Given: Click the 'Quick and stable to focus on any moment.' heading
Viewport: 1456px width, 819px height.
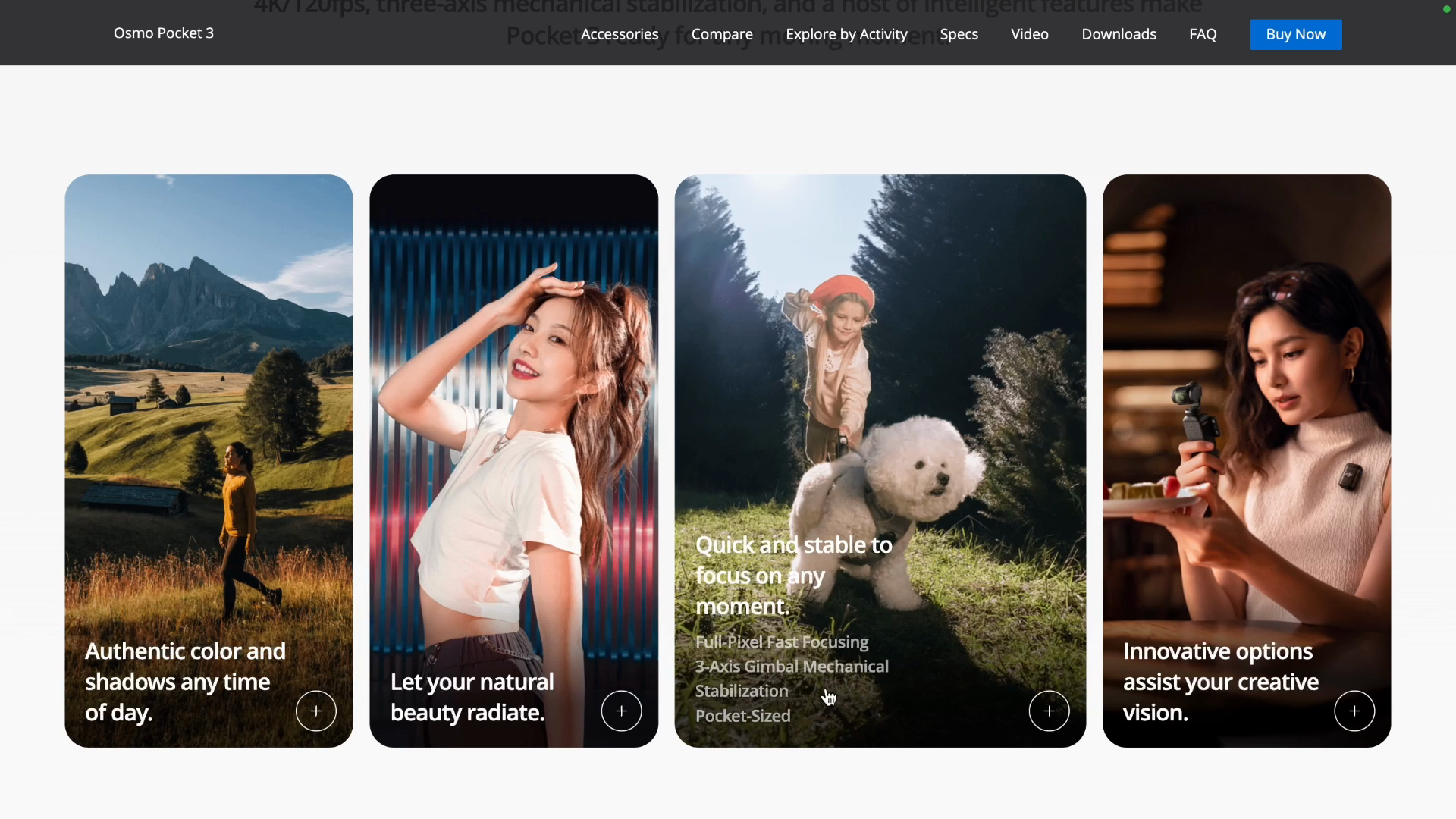Looking at the screenshot, I should pyautogui.click(x=793, y=576).
